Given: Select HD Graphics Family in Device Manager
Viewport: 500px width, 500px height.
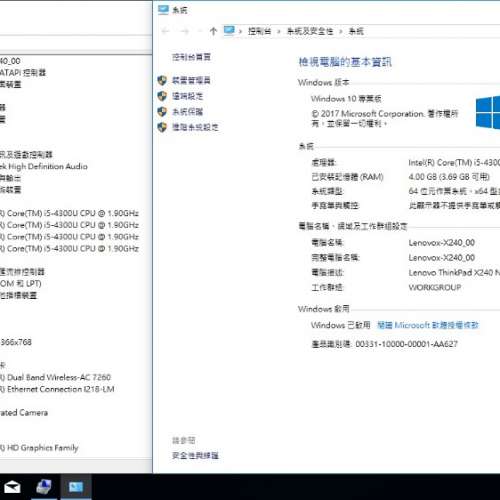Looking at the screenshot, I should pyautogui.click(x=39, y=448).
